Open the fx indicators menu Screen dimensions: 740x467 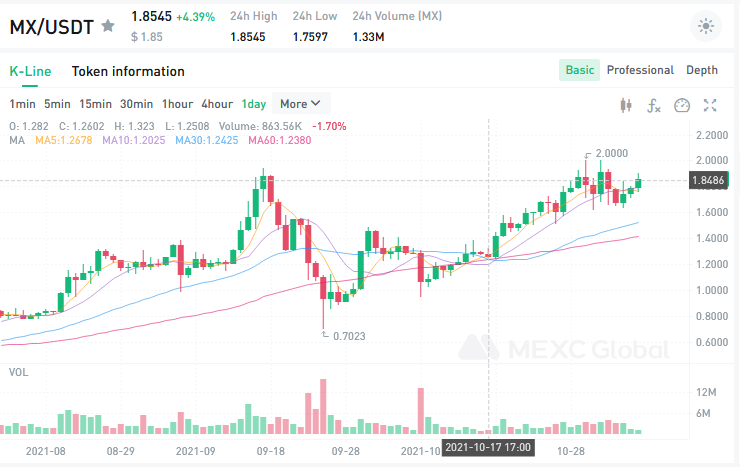click(x=655, y=105)
